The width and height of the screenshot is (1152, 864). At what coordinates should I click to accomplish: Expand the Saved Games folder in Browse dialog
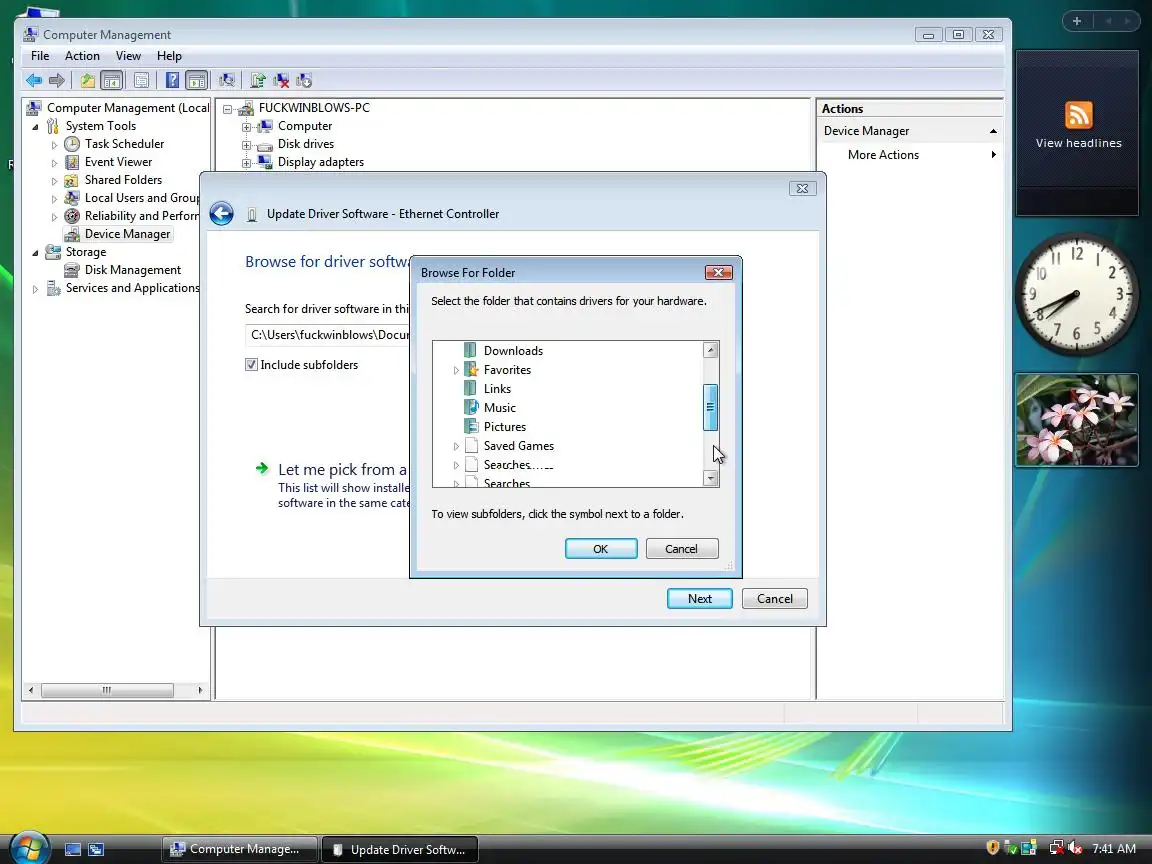pos(456,446)
